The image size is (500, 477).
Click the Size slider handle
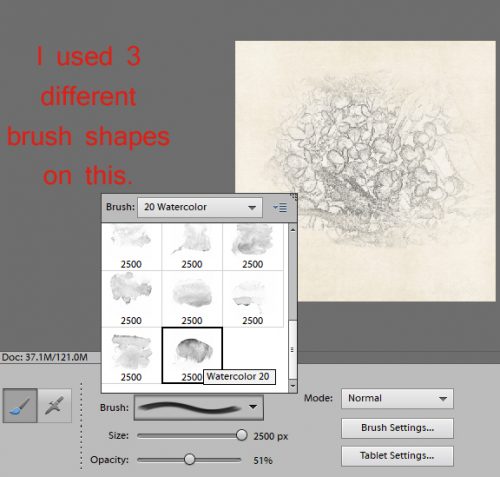tap(241, 435)
